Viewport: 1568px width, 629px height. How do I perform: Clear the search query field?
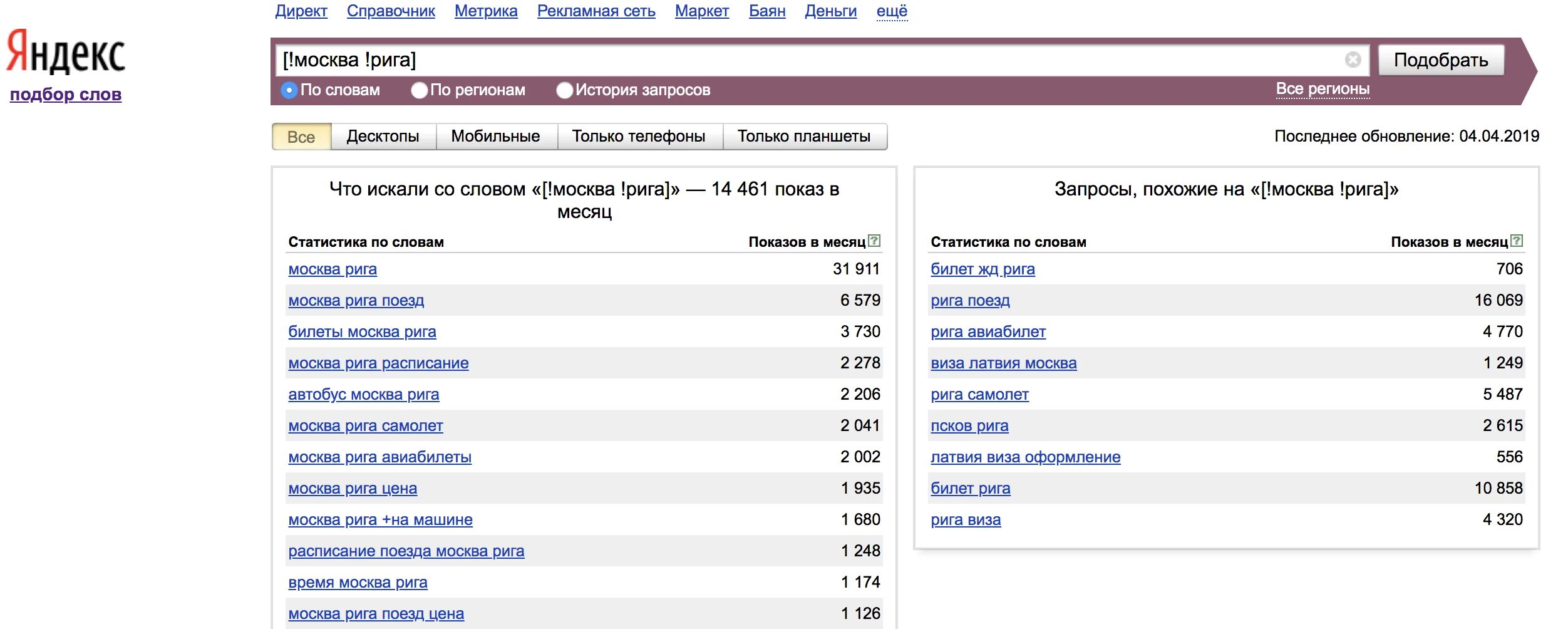pyautogui.click(x=1353, y=60)
